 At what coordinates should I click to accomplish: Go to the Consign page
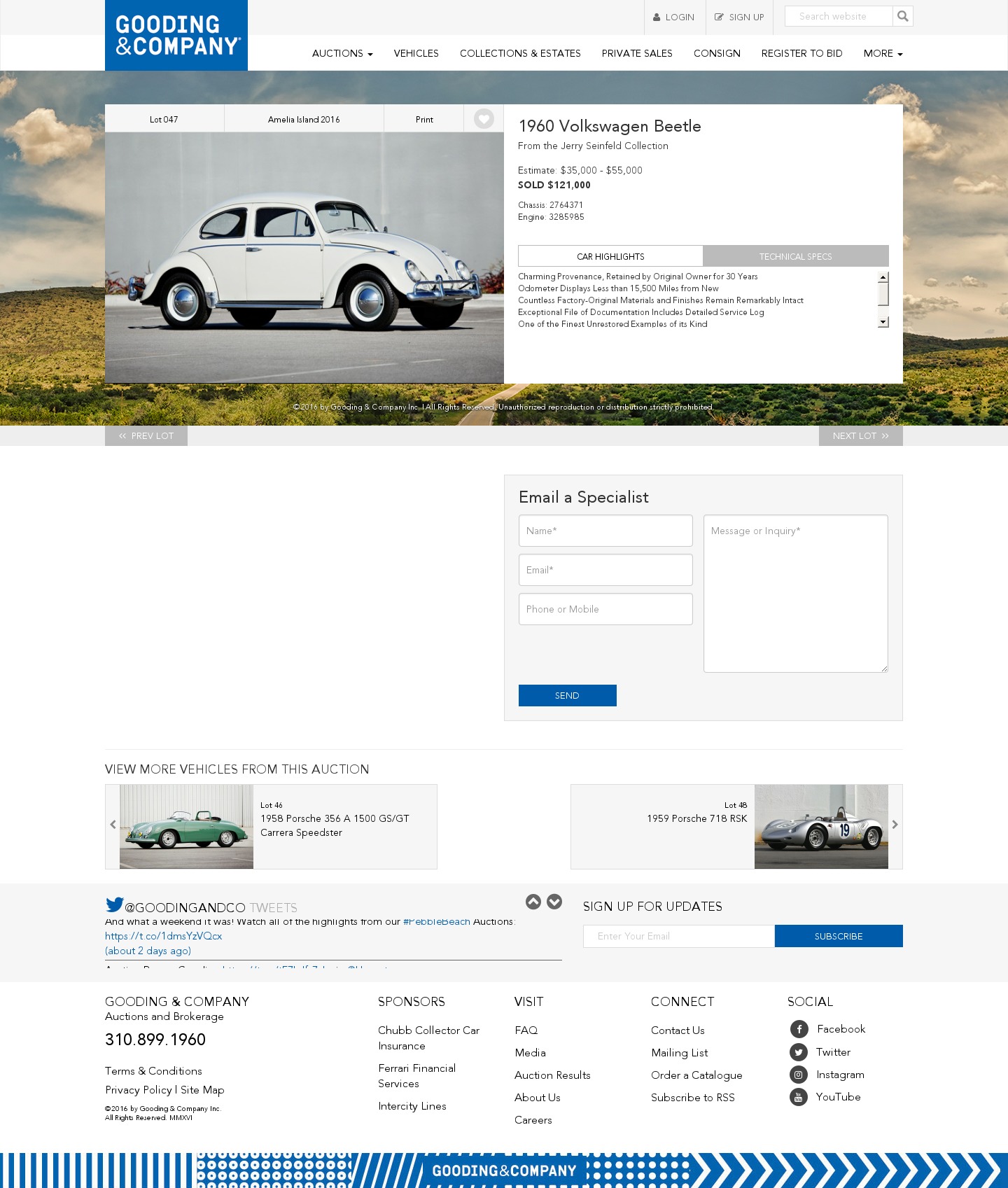click(717, 53)
